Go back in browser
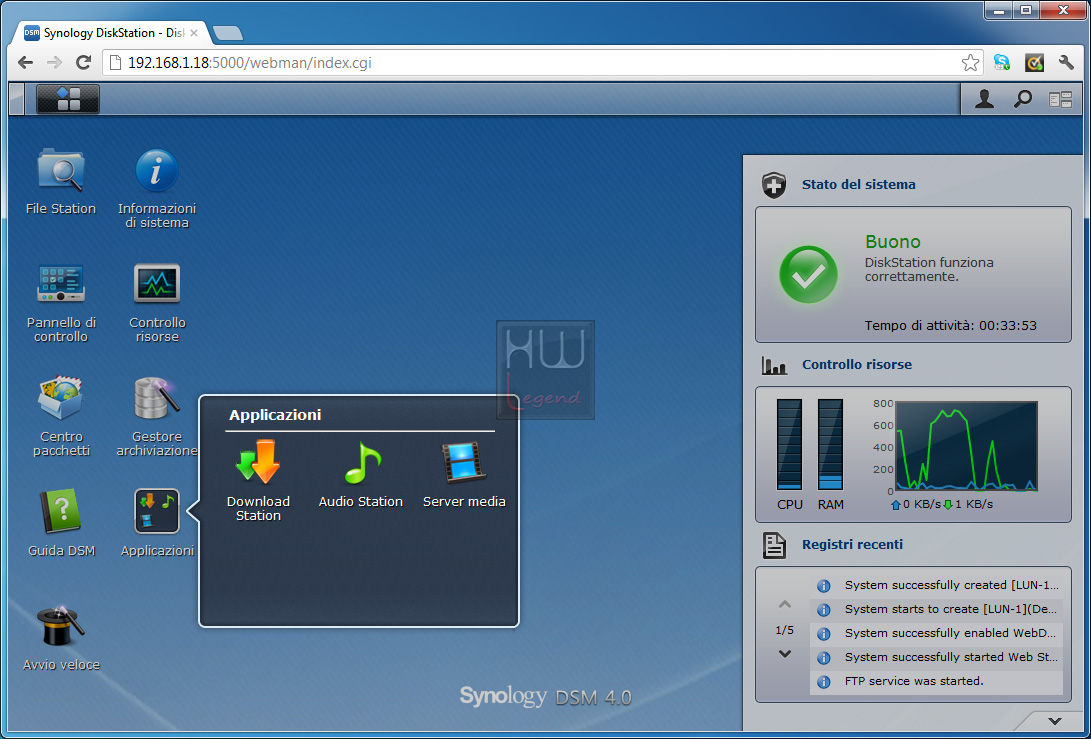The height and width of the screenshot is (739, 1091). click(x=26, y=63)
